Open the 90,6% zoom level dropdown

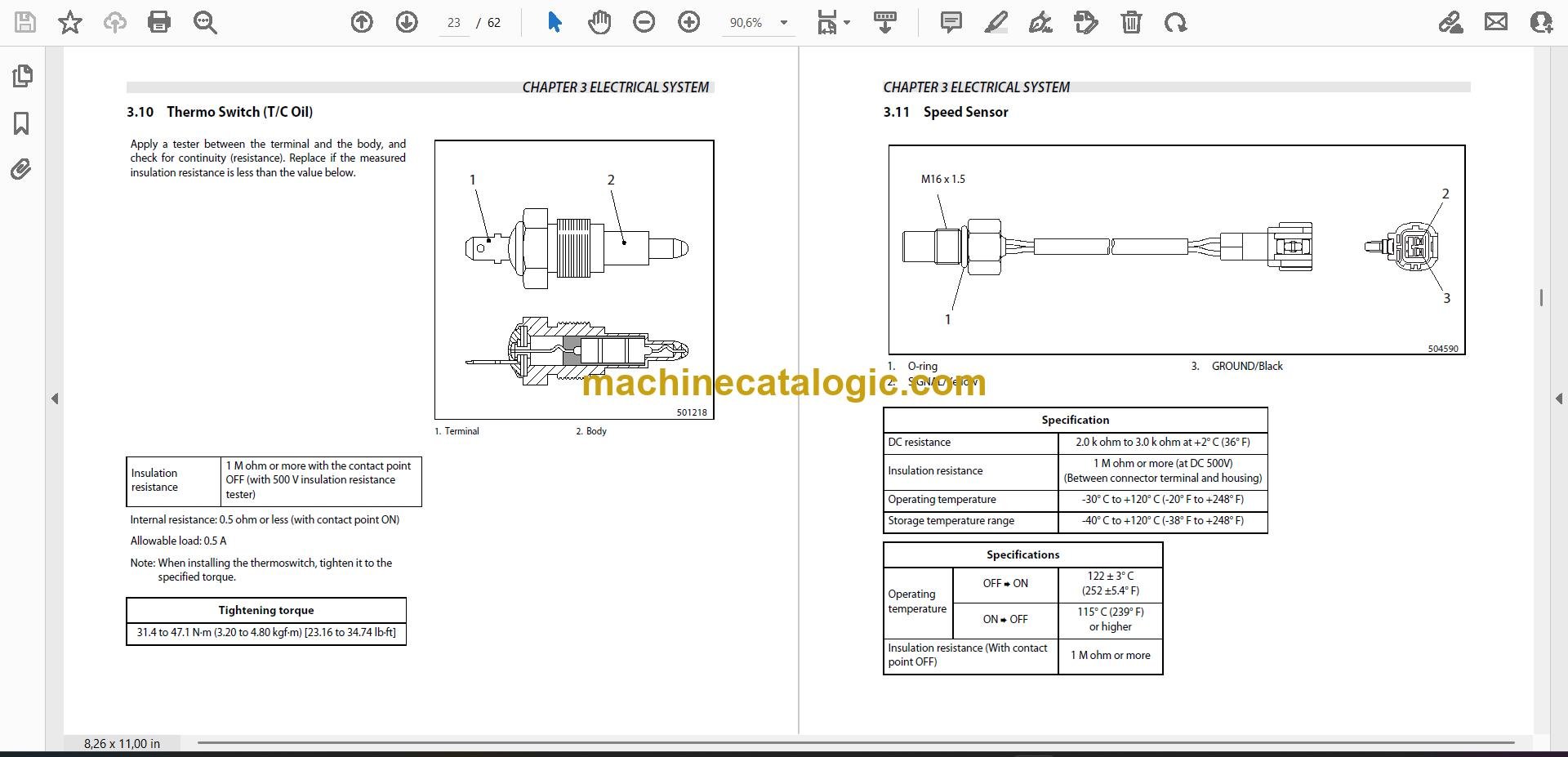783,23
